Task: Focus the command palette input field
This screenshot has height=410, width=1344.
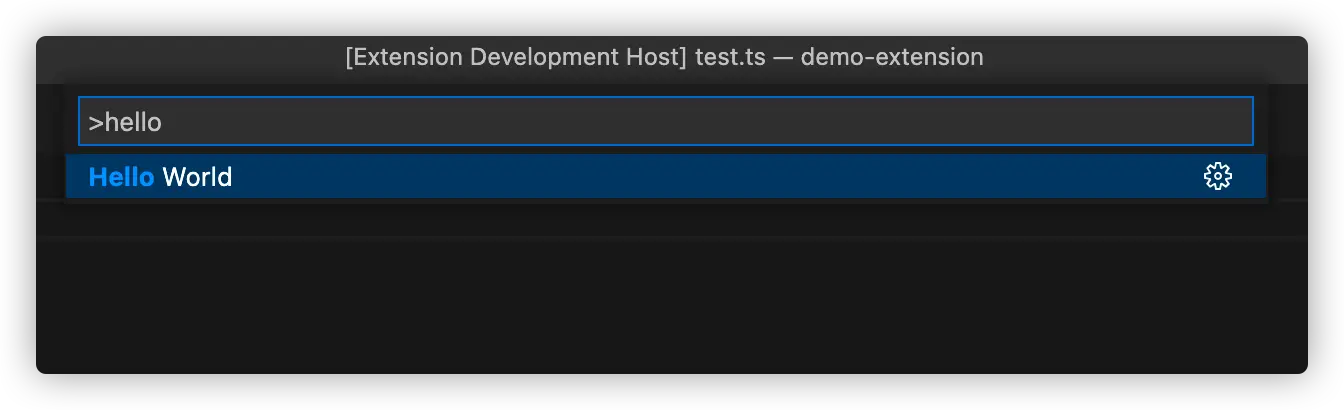Action: tap(665, 121)
